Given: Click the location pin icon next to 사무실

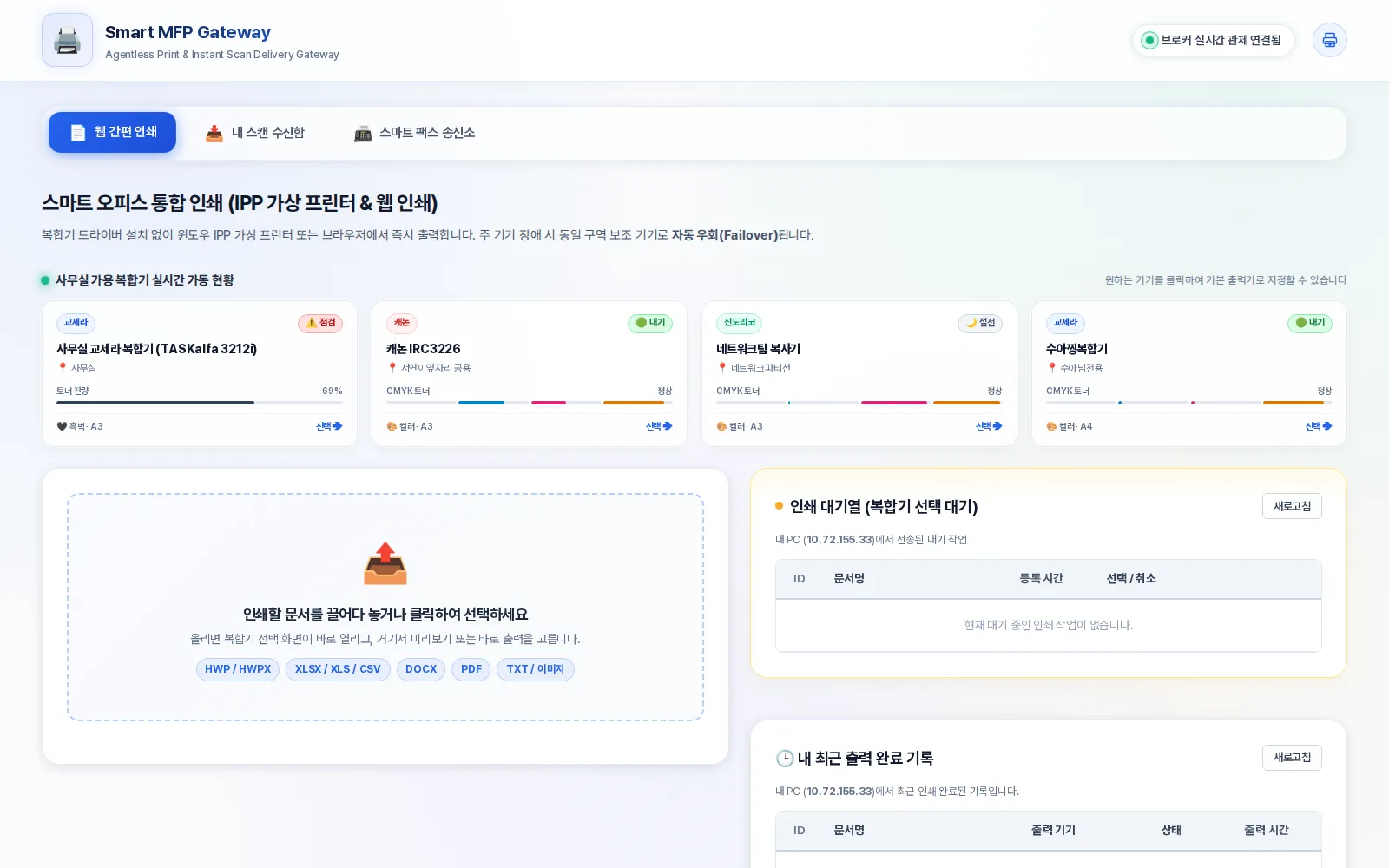Looking at the screenshot, I should [x=63, y=368].
